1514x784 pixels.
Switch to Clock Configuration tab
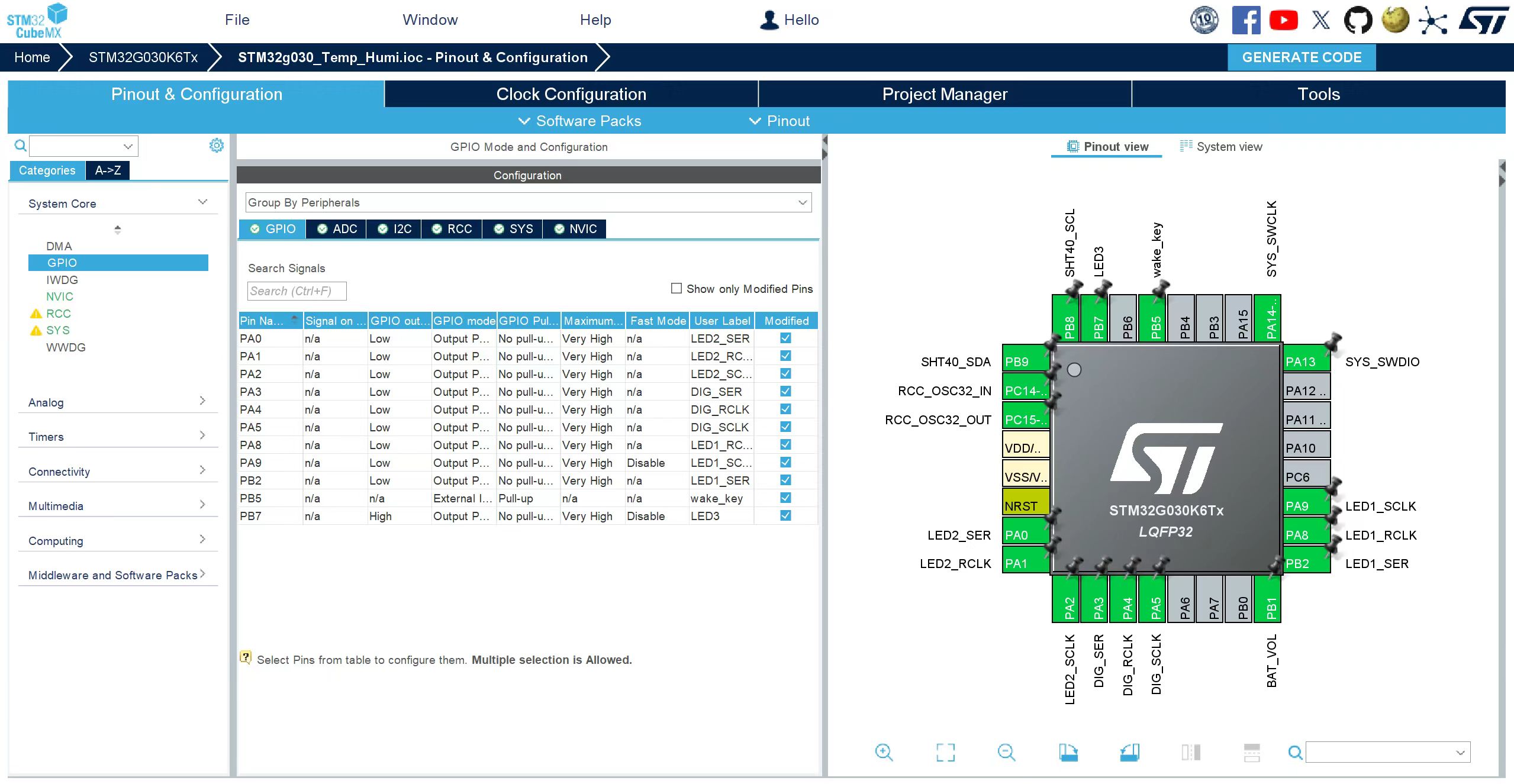571,94
